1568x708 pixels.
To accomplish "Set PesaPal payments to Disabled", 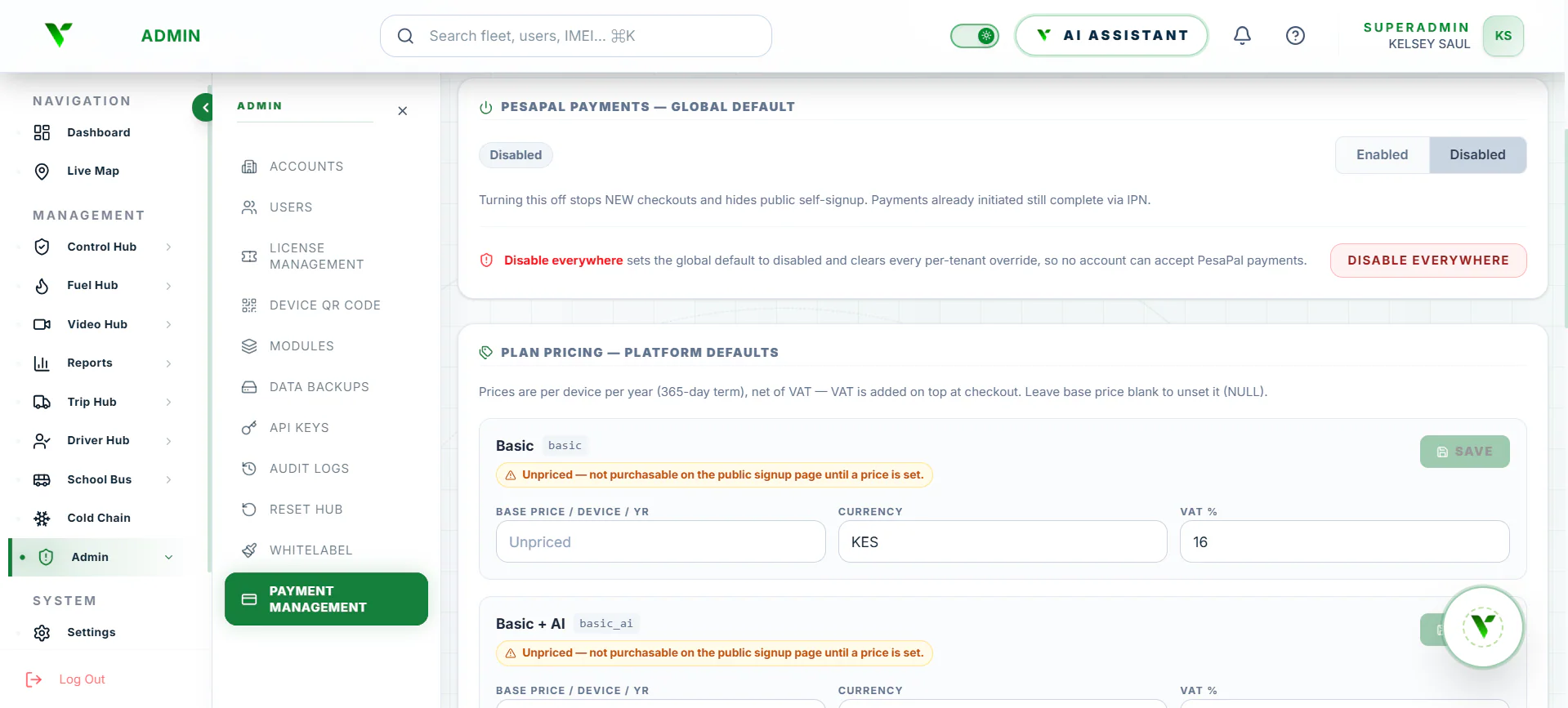I will click(1477, 155).
